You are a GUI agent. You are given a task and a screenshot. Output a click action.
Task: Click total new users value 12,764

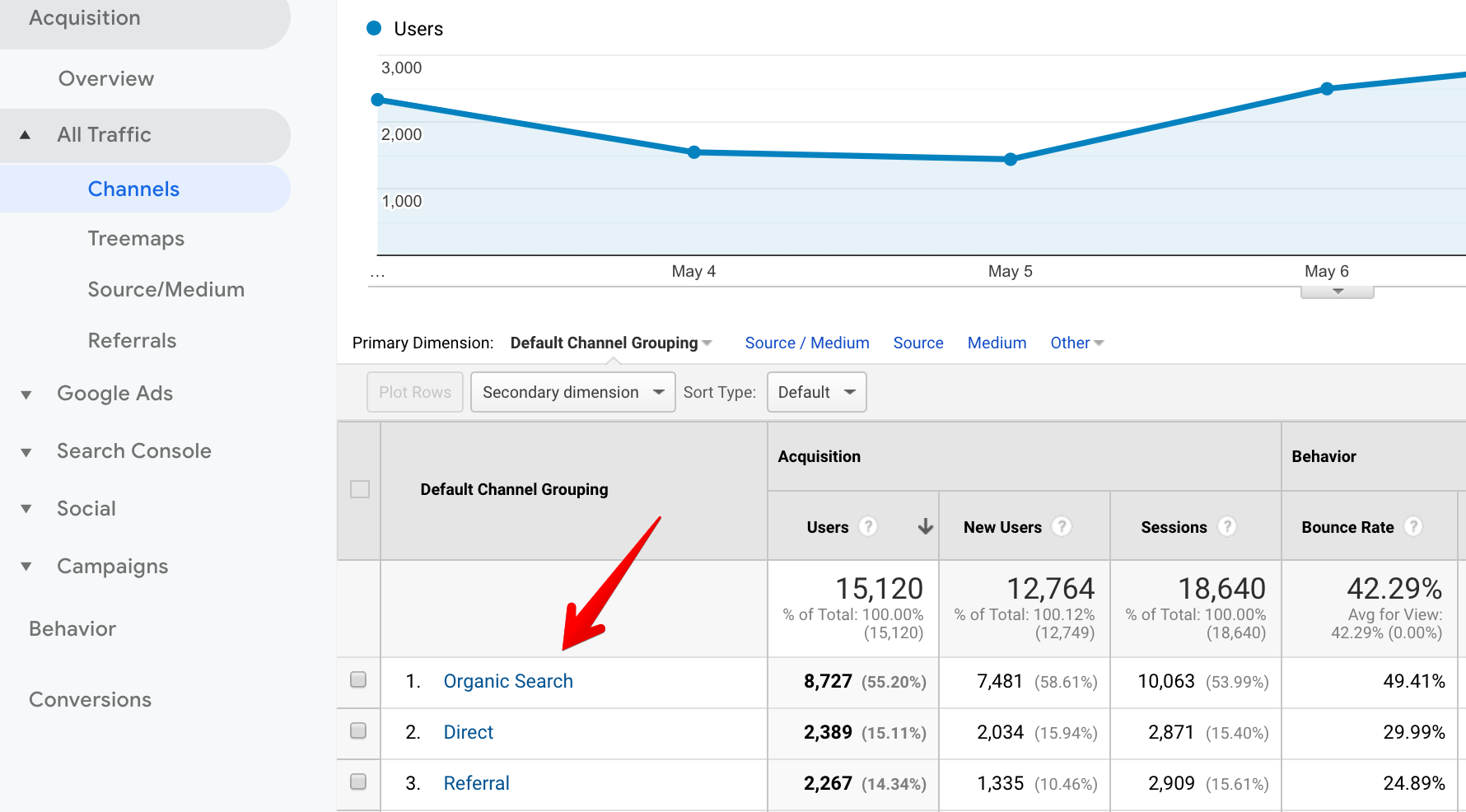(1050, 588)
